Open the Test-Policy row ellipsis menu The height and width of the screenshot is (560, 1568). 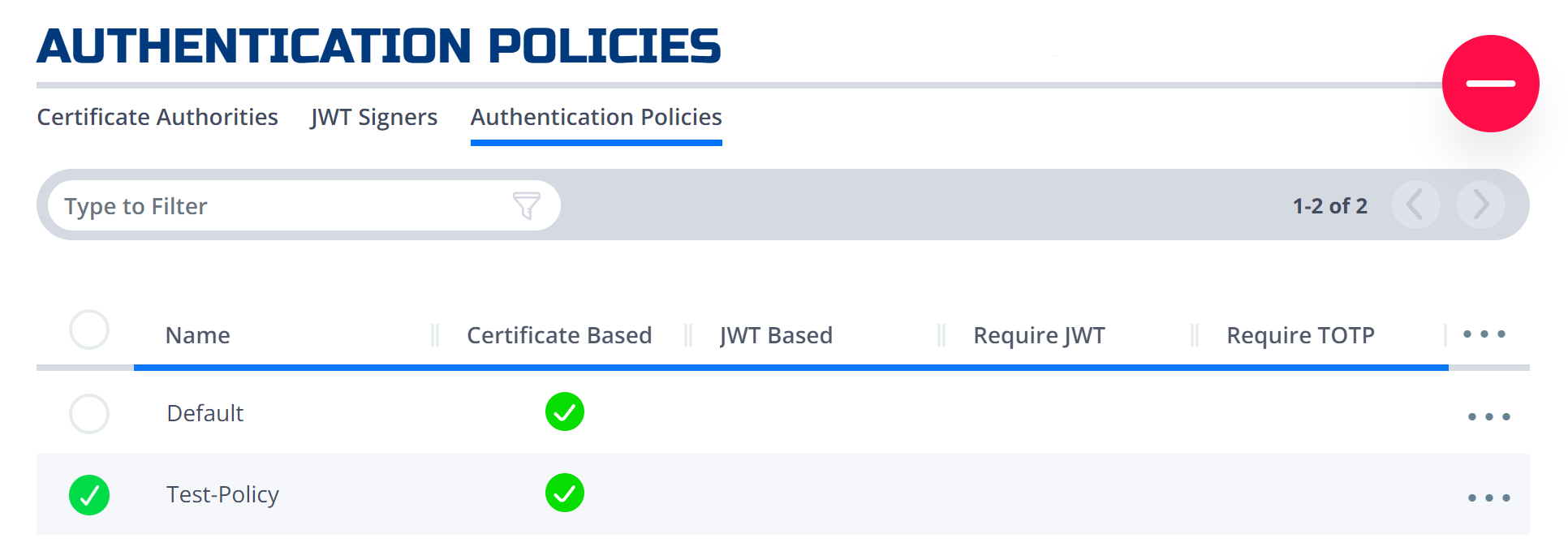coord(1488,498)
